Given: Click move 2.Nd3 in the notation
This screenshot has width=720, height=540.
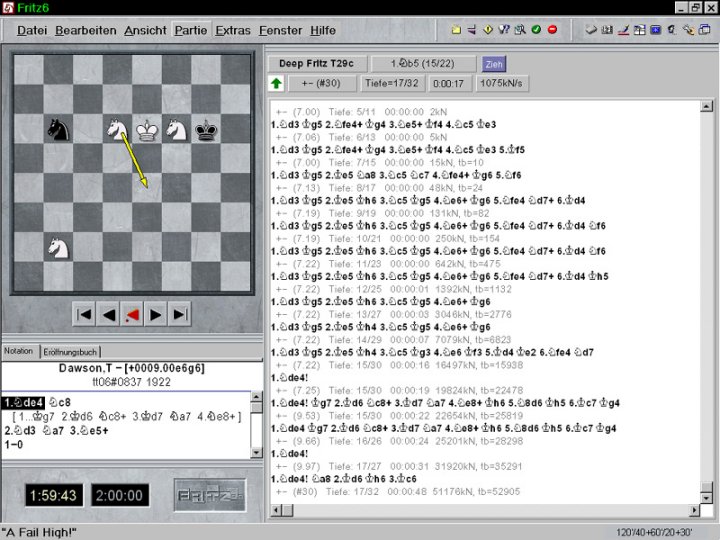Looking at the screenshot, I should tap(20, 431).
